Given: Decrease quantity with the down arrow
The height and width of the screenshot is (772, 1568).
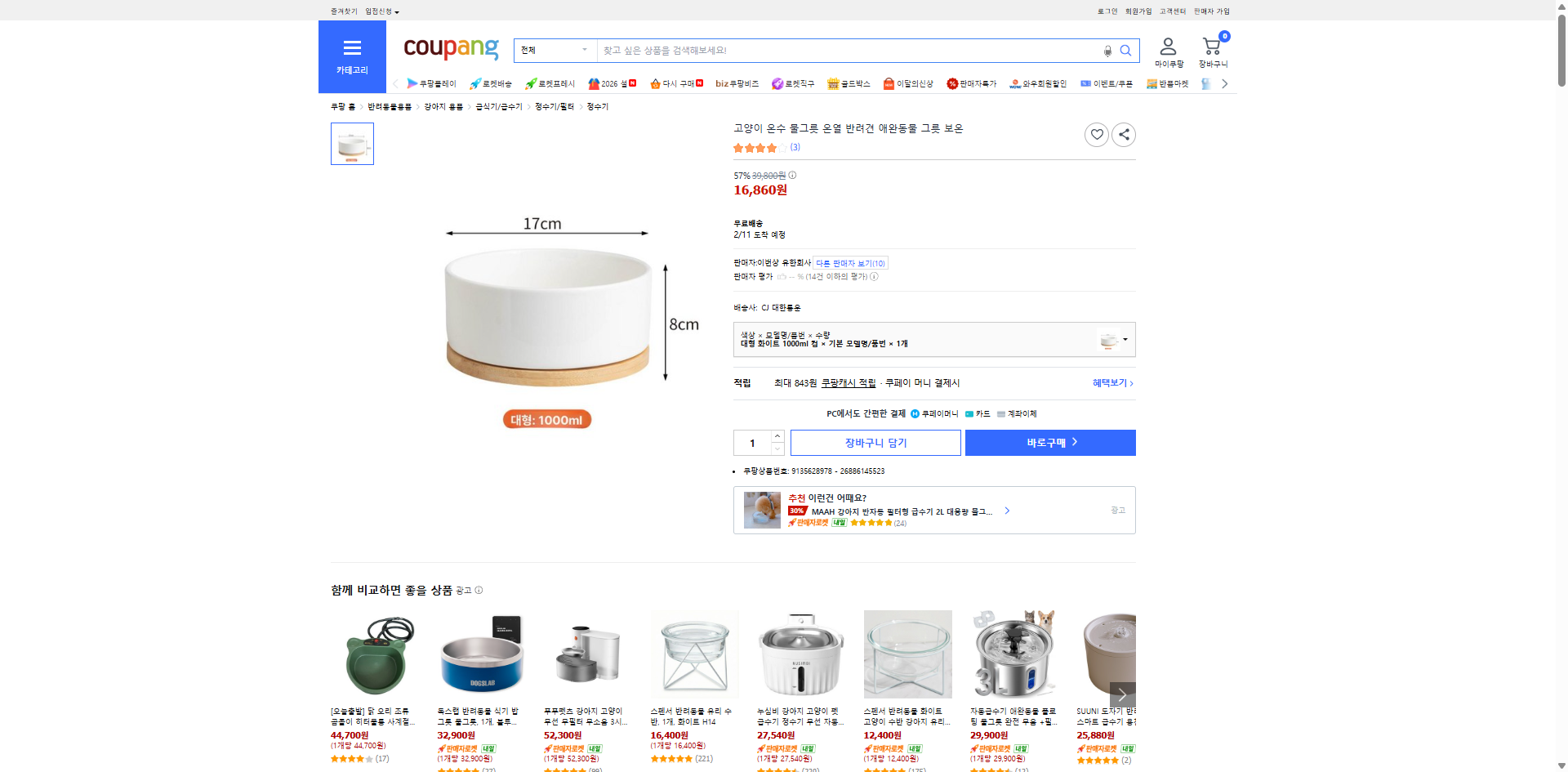Looking at the screenshot, I should (777, 448).
